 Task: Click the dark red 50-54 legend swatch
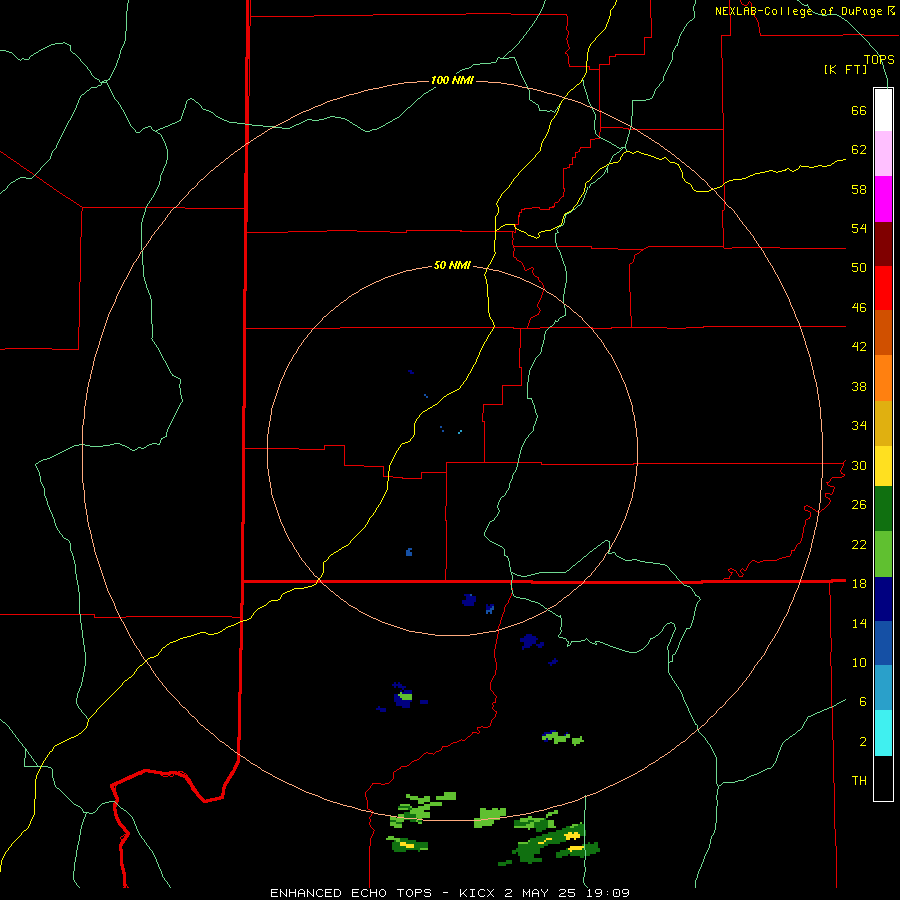pos(883,244)
